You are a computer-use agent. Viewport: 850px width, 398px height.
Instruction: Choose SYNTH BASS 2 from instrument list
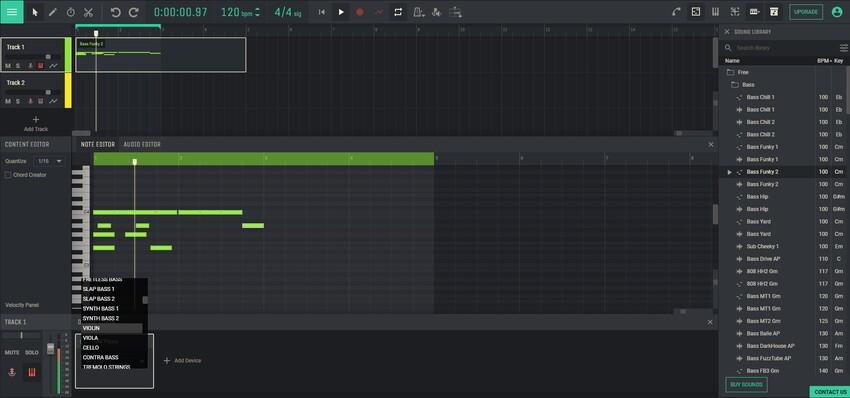click(112, 318)
